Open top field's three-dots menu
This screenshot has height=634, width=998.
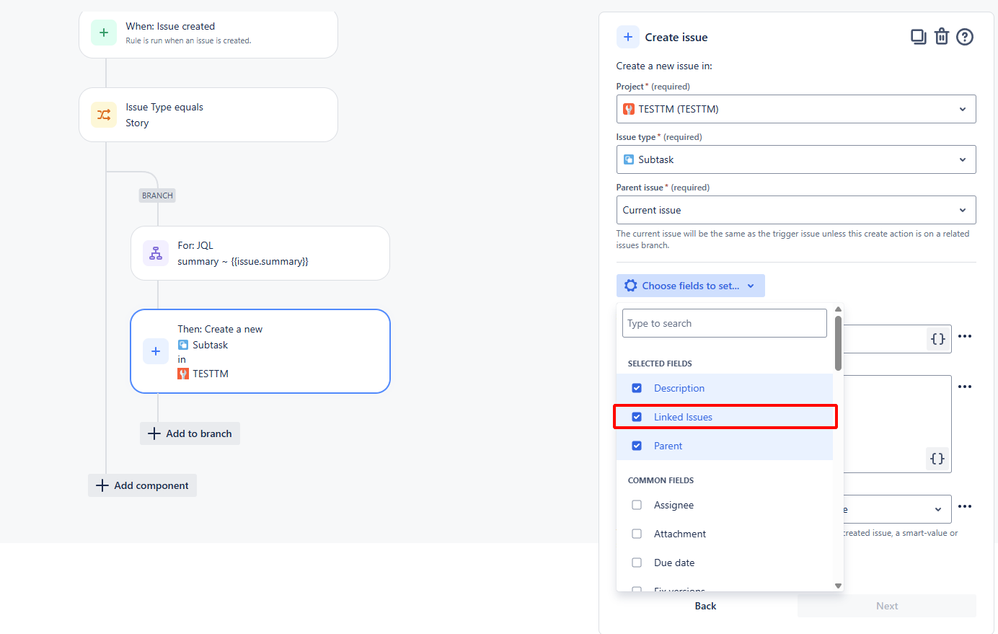[965, 336]
